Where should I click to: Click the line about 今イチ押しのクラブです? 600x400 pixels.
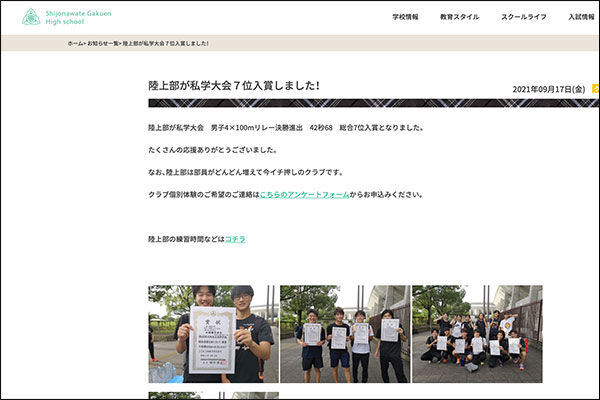[x=246, y=172]
